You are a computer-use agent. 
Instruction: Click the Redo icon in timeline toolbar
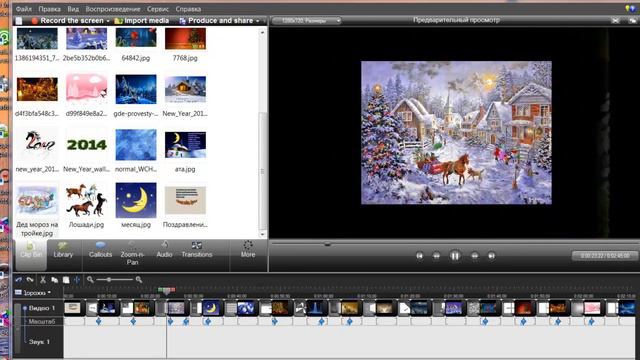30,280
